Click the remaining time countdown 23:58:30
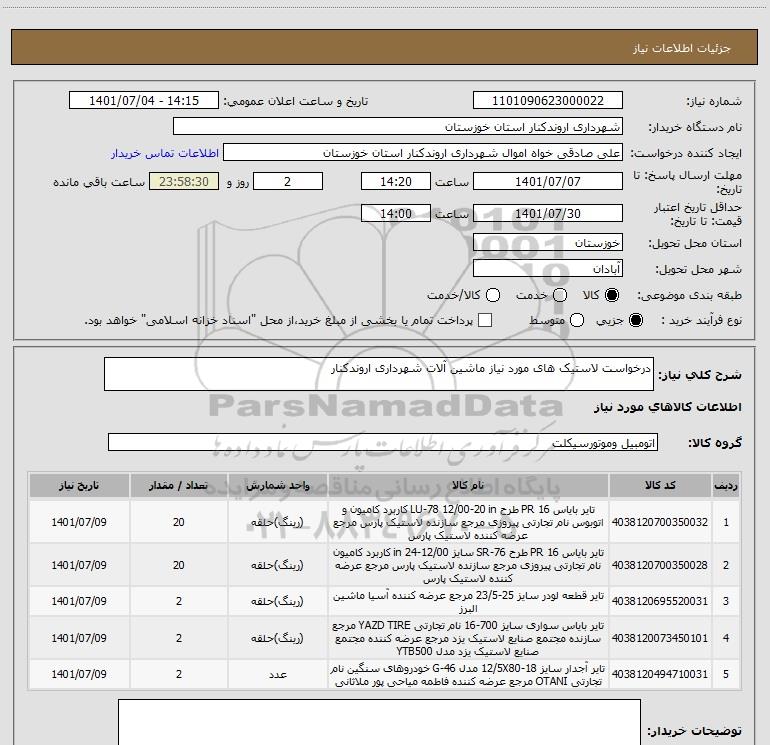This screenshot has height=745, width=770. 184,181
